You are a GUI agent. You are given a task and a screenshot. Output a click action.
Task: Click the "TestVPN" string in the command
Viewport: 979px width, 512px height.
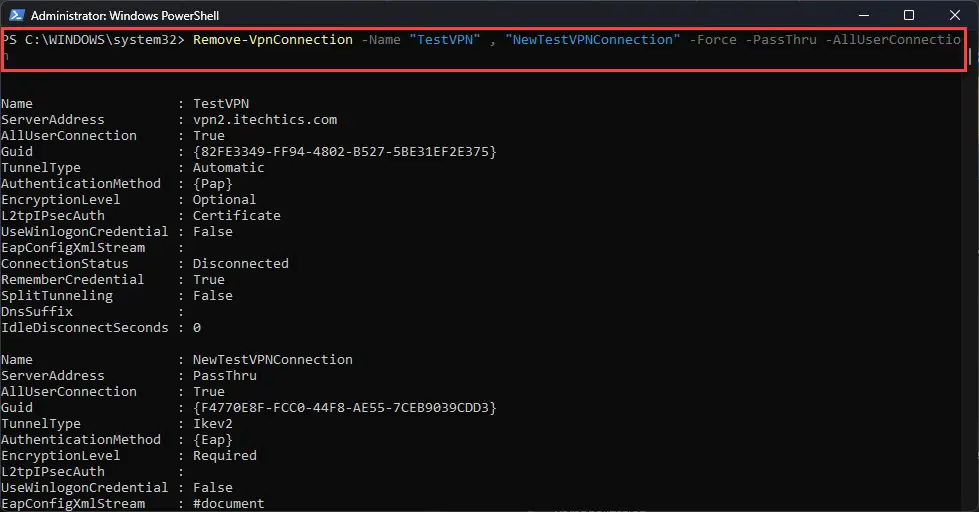coord(445,39)
